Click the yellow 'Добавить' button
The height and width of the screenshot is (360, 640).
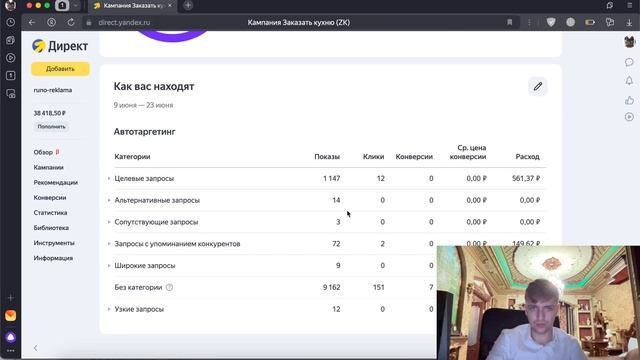[60, 69]
